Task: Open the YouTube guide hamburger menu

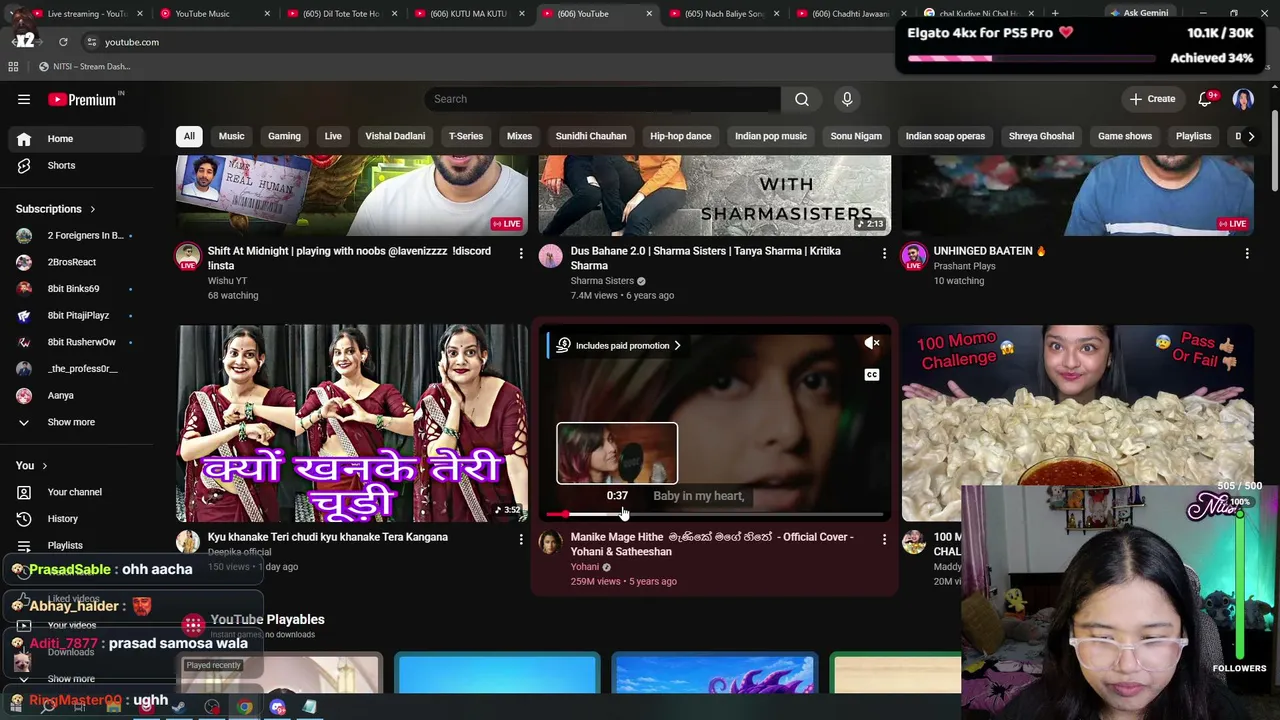Action: 24,99
